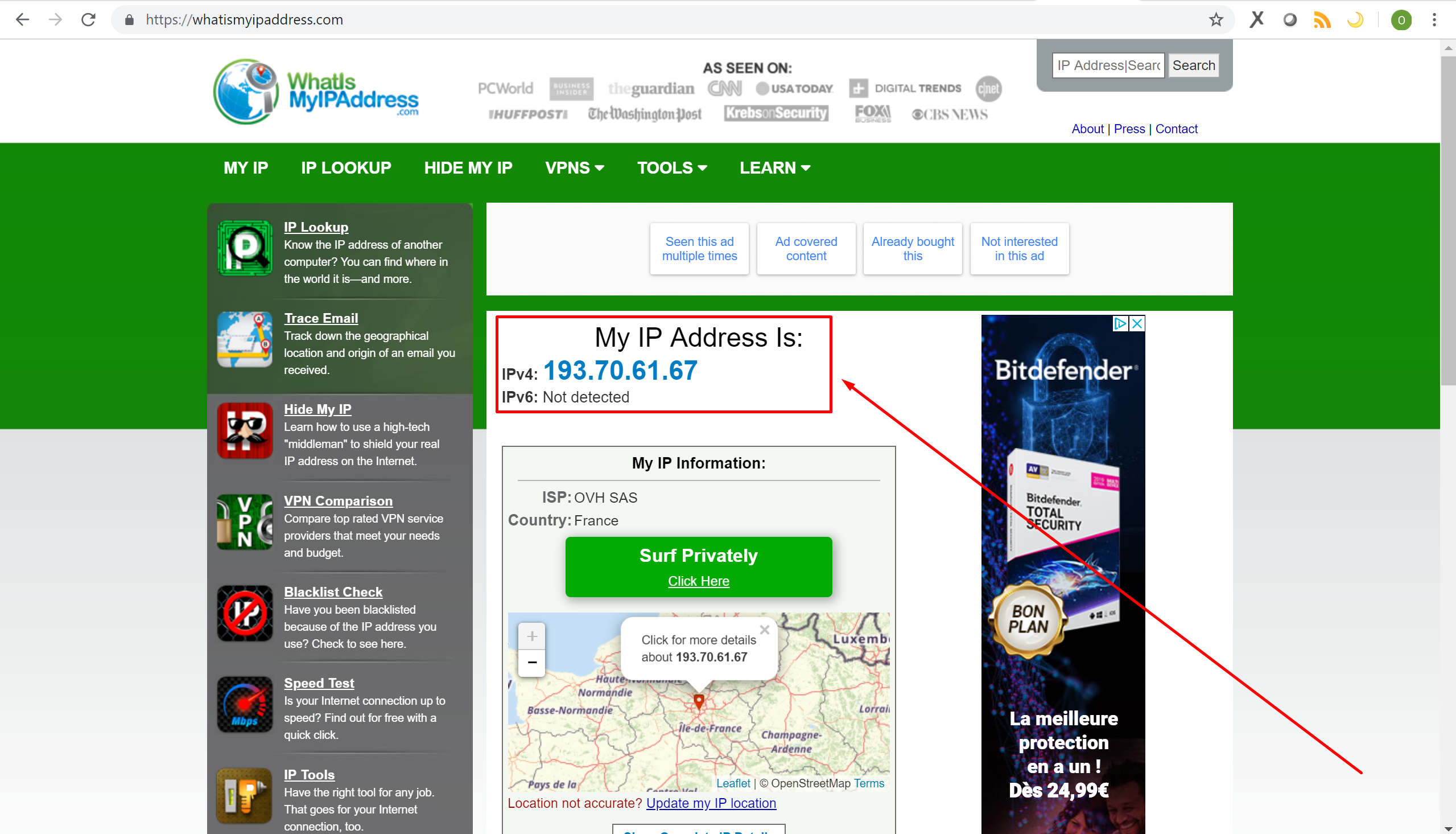Open the Contact link
Viewport: 1456px width, 834px height.
(x=1176, y=129)
